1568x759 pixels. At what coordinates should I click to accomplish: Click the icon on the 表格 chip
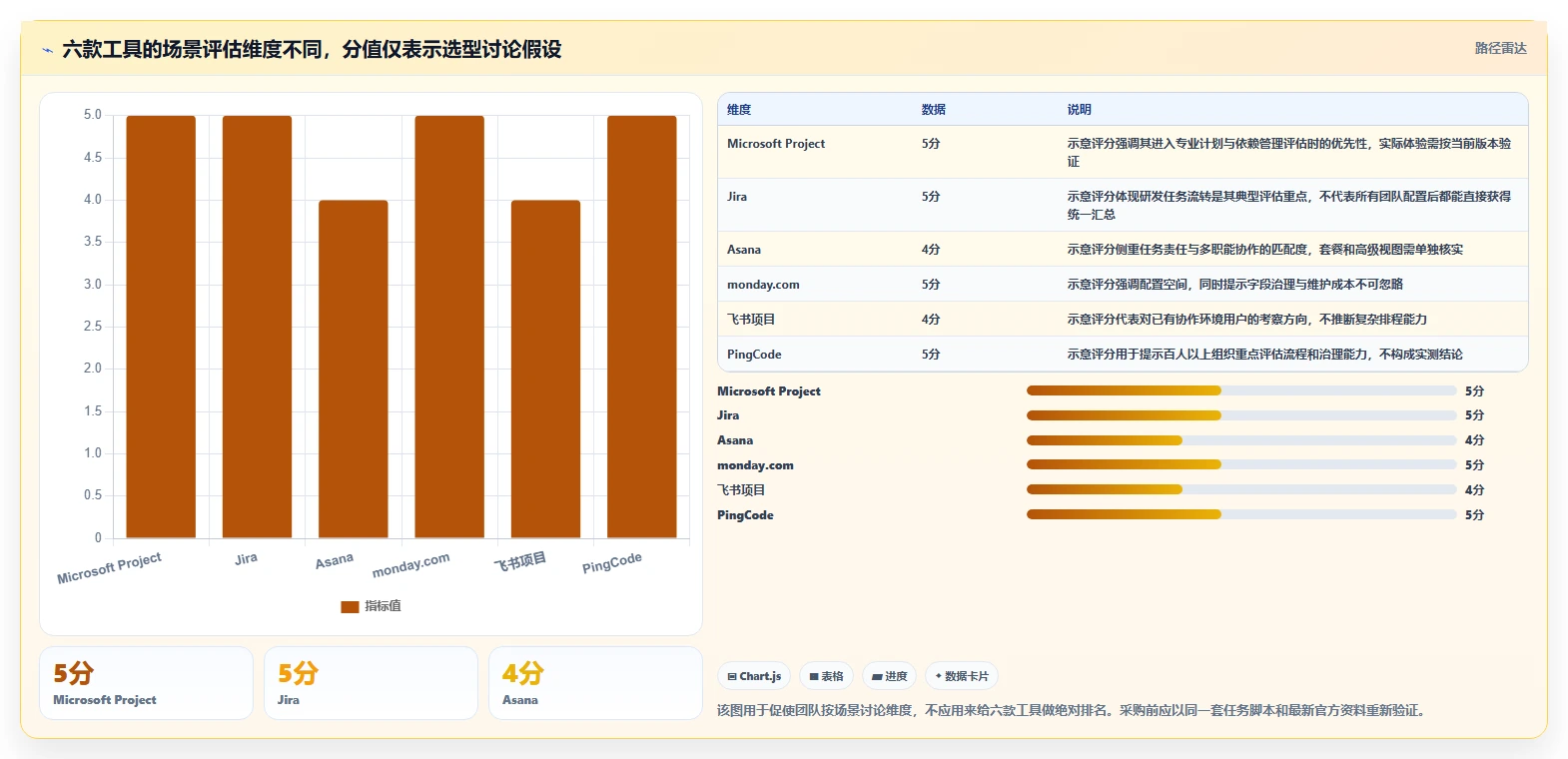pyautogui.click(x=814, y=676)
